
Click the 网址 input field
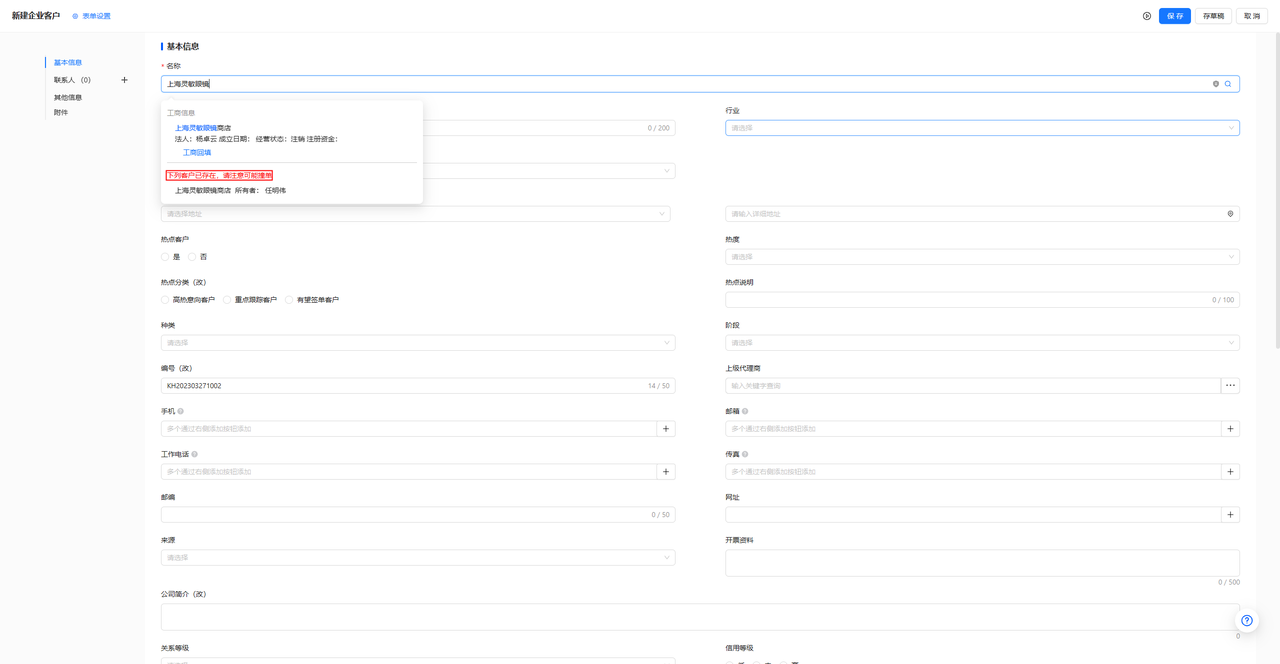(973, 515)
